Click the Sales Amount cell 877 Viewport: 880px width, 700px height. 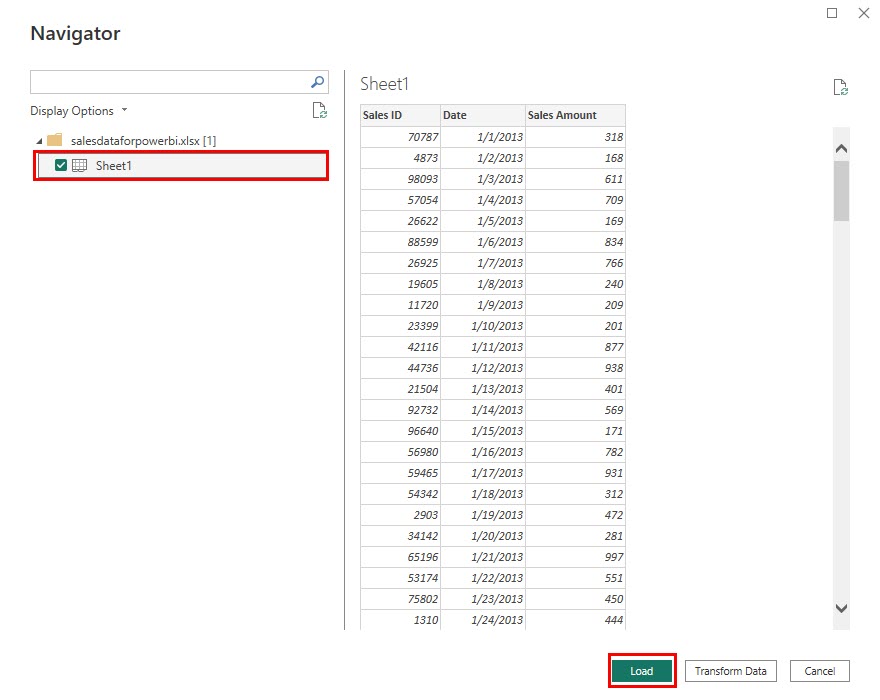575,347
